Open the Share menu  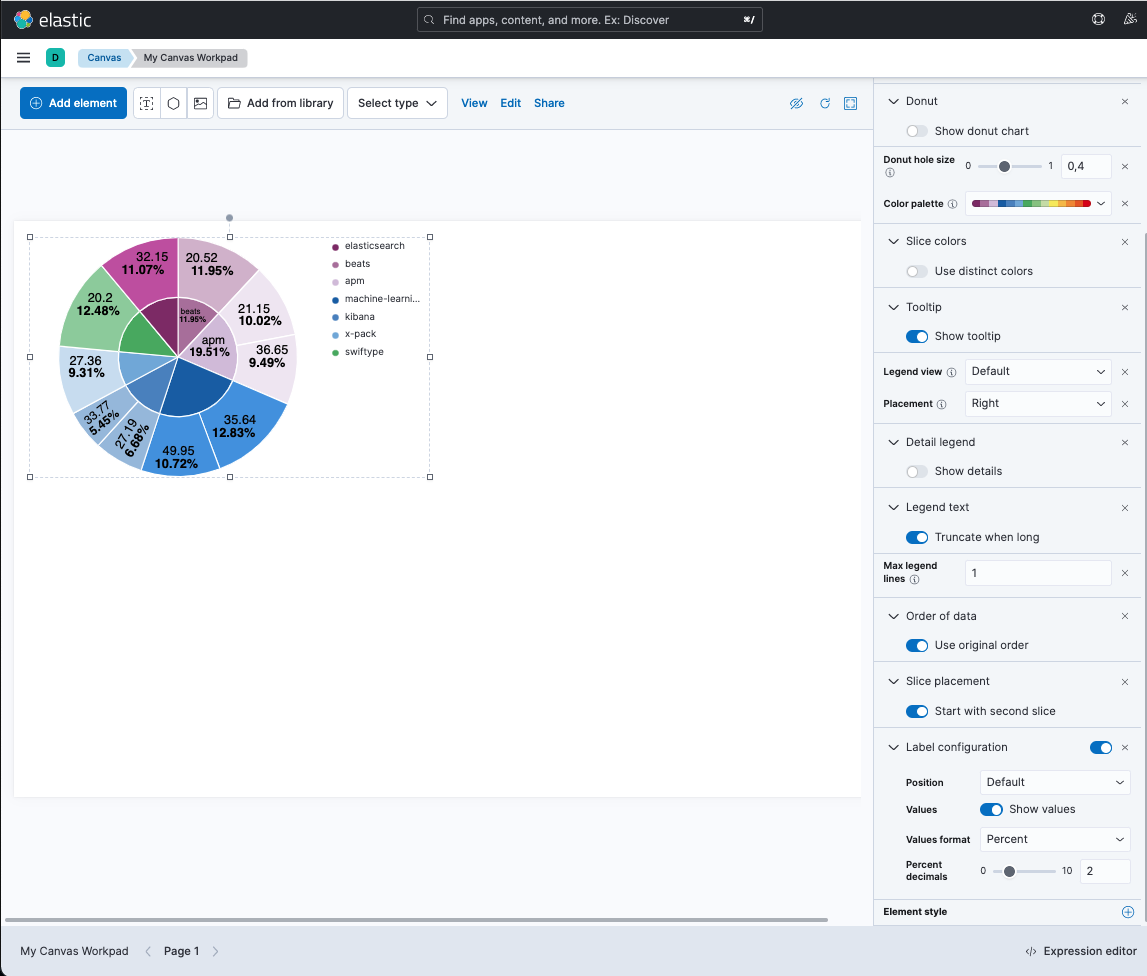pyautogui.click(x=549, y=103)
